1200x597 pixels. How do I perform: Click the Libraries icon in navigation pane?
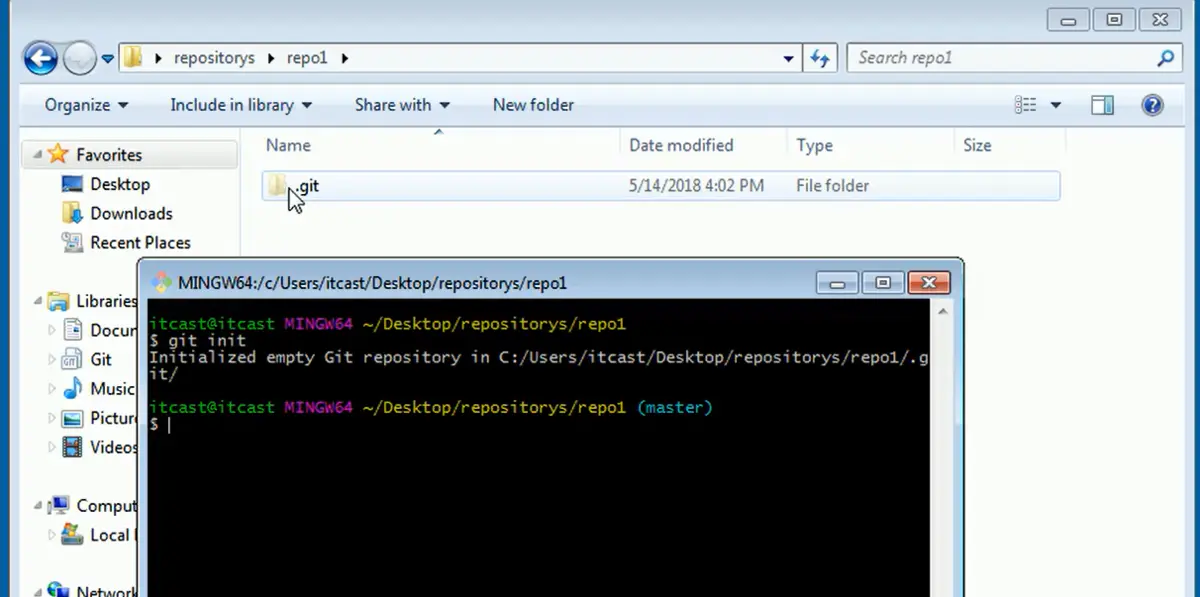pos(58,301)
